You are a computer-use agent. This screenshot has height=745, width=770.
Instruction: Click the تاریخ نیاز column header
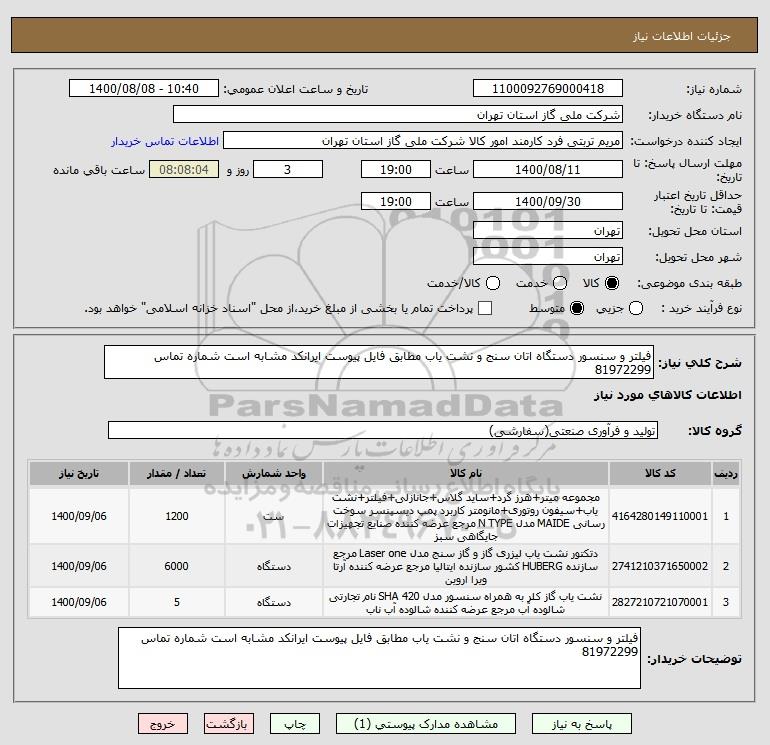tap(79, 473)
